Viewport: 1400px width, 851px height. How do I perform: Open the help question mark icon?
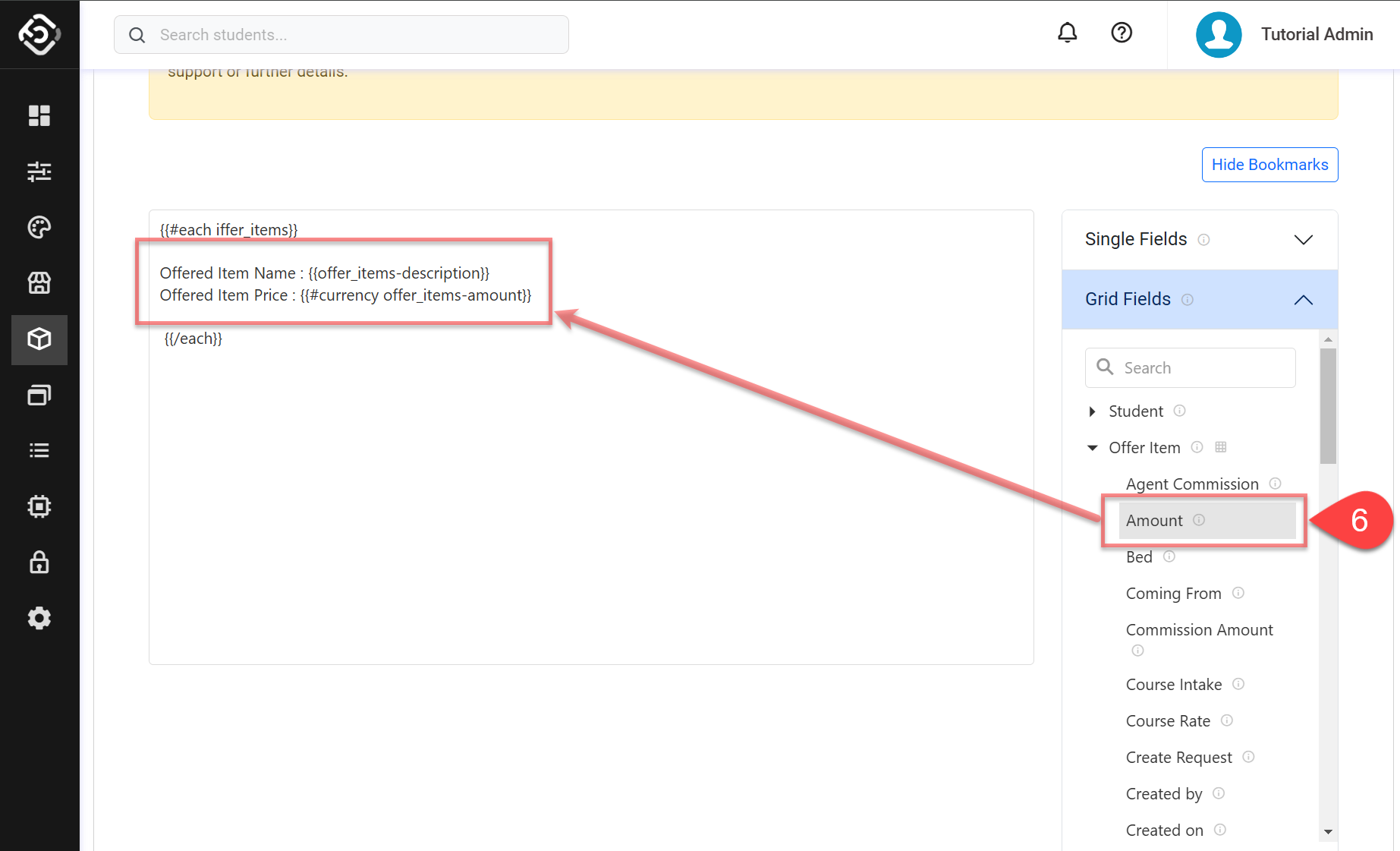(x=1121, y=33)
